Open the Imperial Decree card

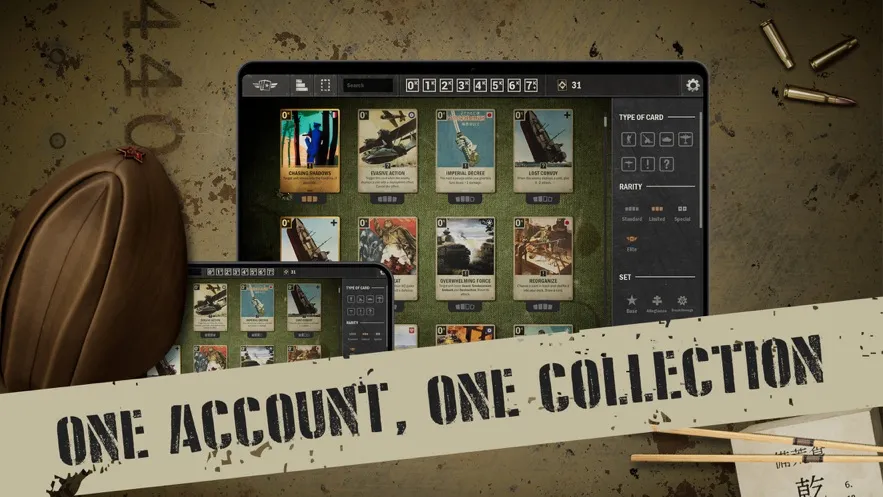point(465,151)
